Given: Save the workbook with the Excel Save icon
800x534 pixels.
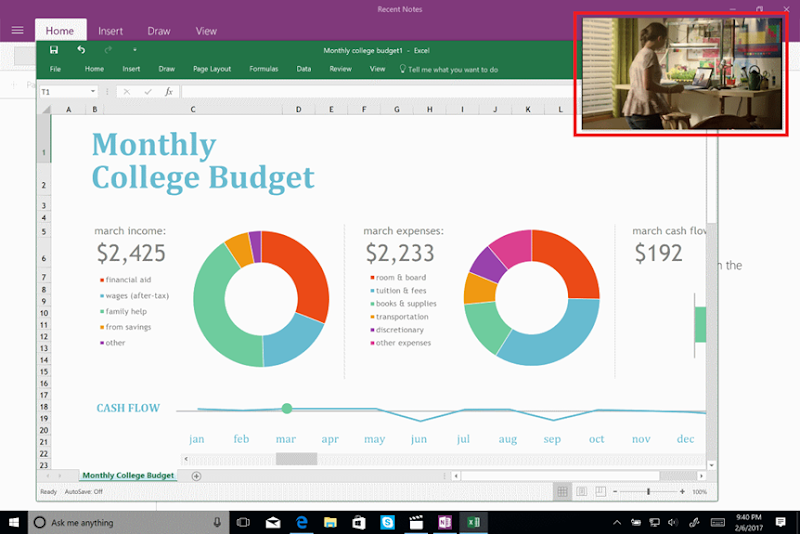Looking at the screenshot, I should coord(54,49).
